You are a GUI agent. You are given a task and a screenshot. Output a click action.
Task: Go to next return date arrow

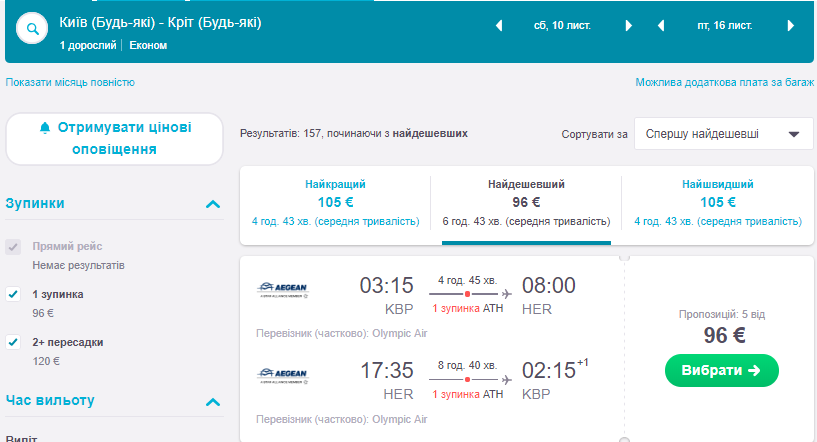790,26
